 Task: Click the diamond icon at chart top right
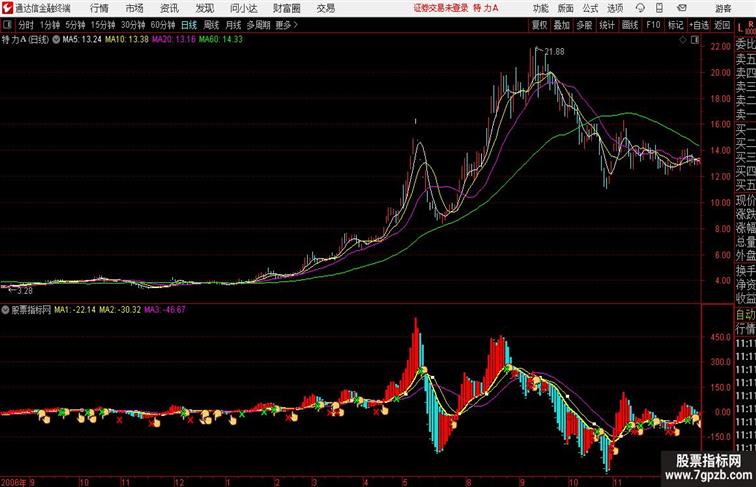683,40
